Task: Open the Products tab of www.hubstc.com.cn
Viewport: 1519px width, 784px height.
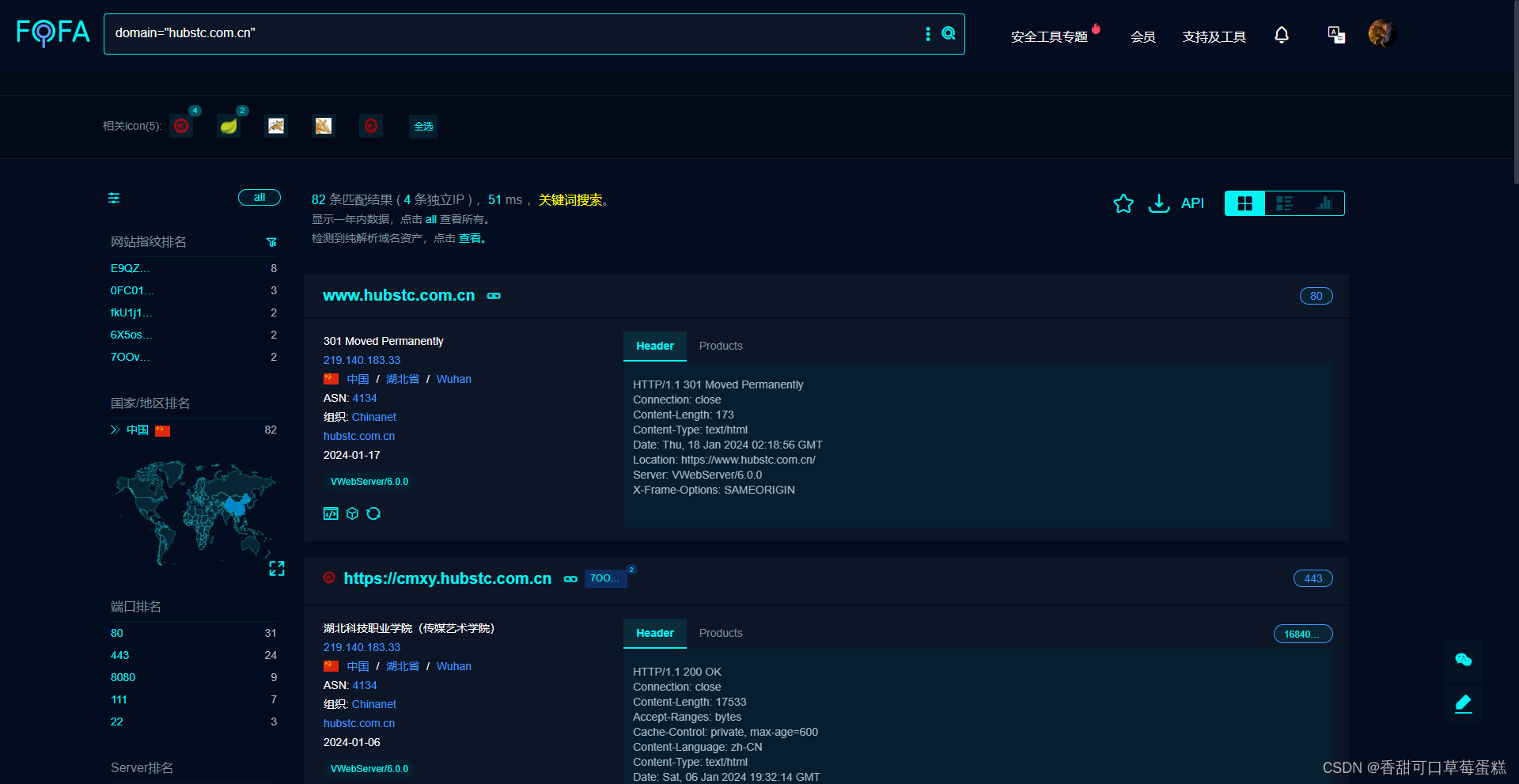Action: pos(721,347)
